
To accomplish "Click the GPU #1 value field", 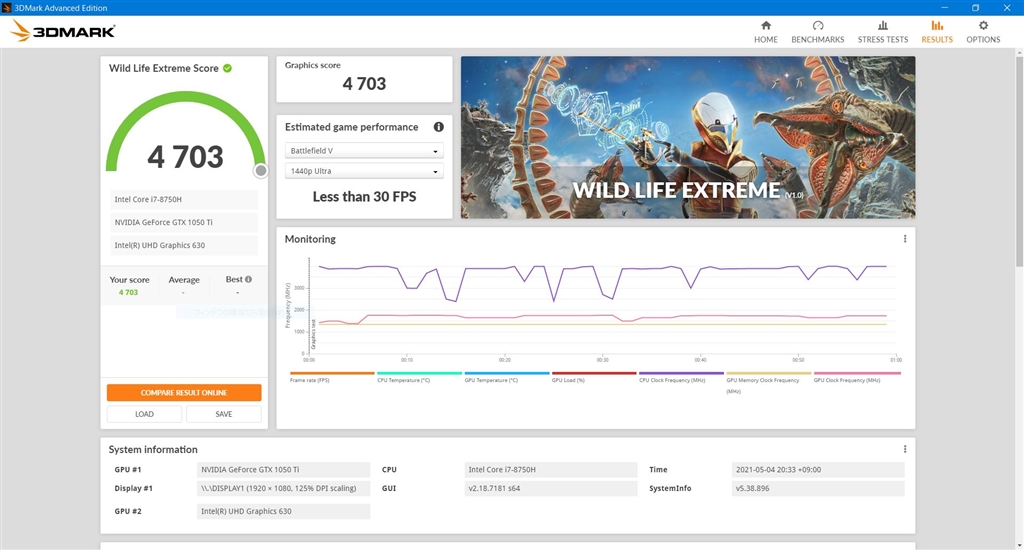I will (283, 470).
